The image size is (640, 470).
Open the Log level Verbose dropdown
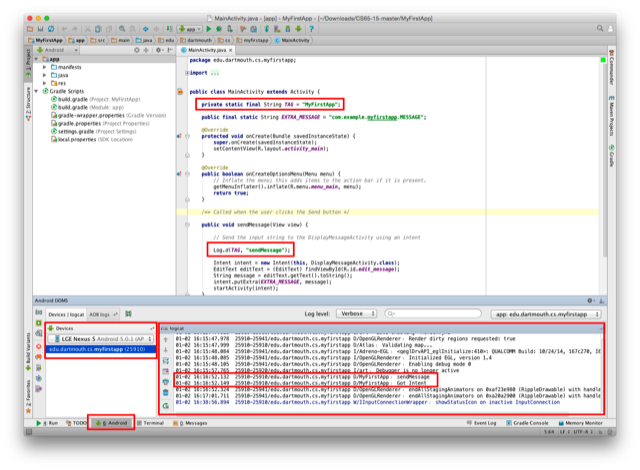click(x=356, y=314)
